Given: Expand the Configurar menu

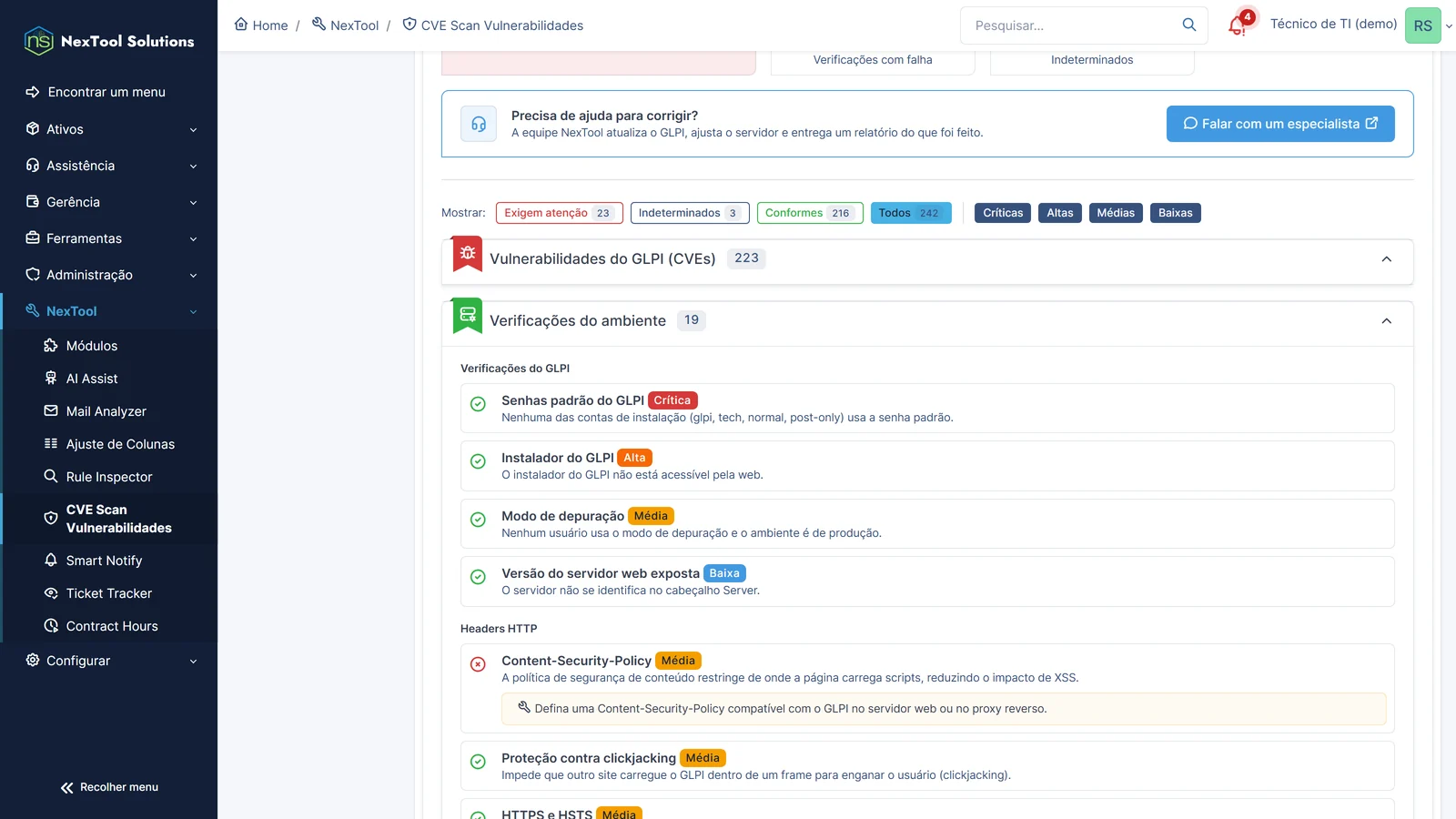Looking at the screenshot, I should pos(109,661).
